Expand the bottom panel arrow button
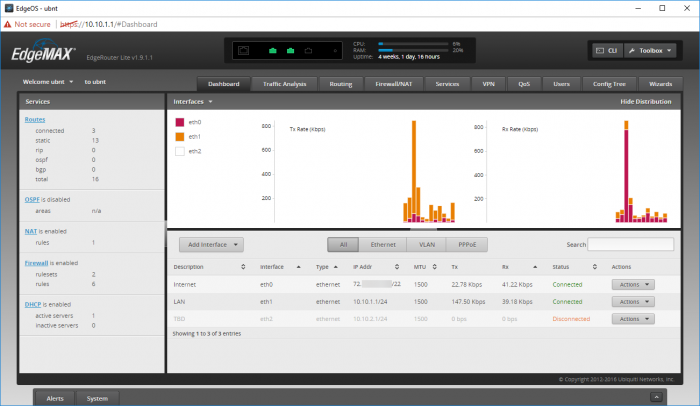This screenshot has width=700, height=406. tap(656, 397)
